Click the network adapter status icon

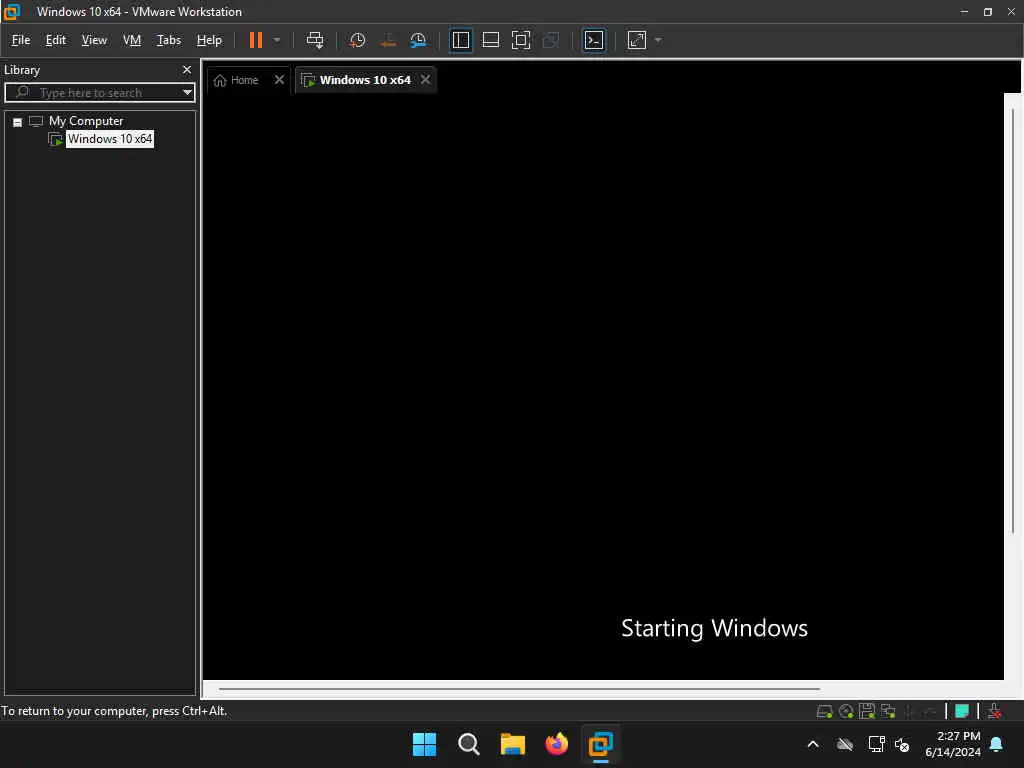[888, 711]
